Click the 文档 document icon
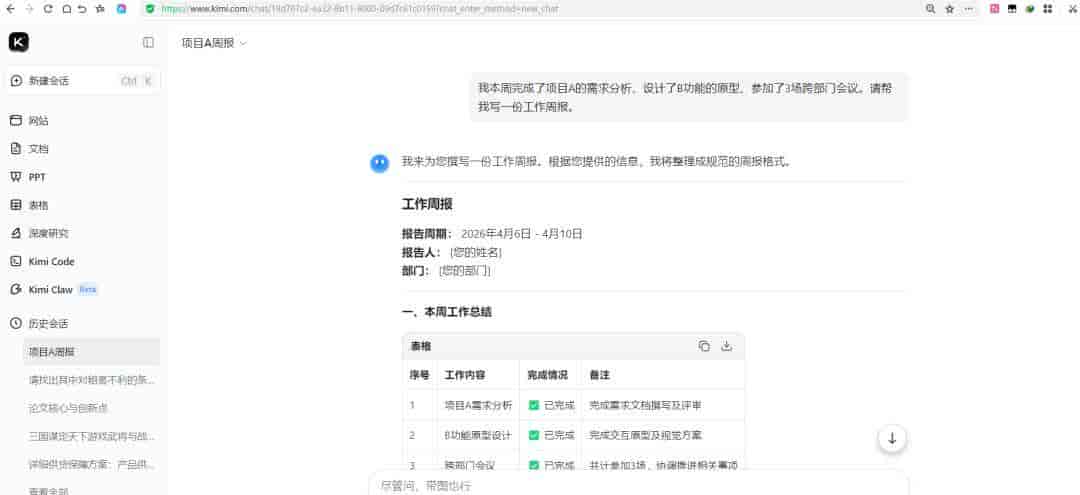The height and width of the screenshot is (495, 1080). pos(16,149)
